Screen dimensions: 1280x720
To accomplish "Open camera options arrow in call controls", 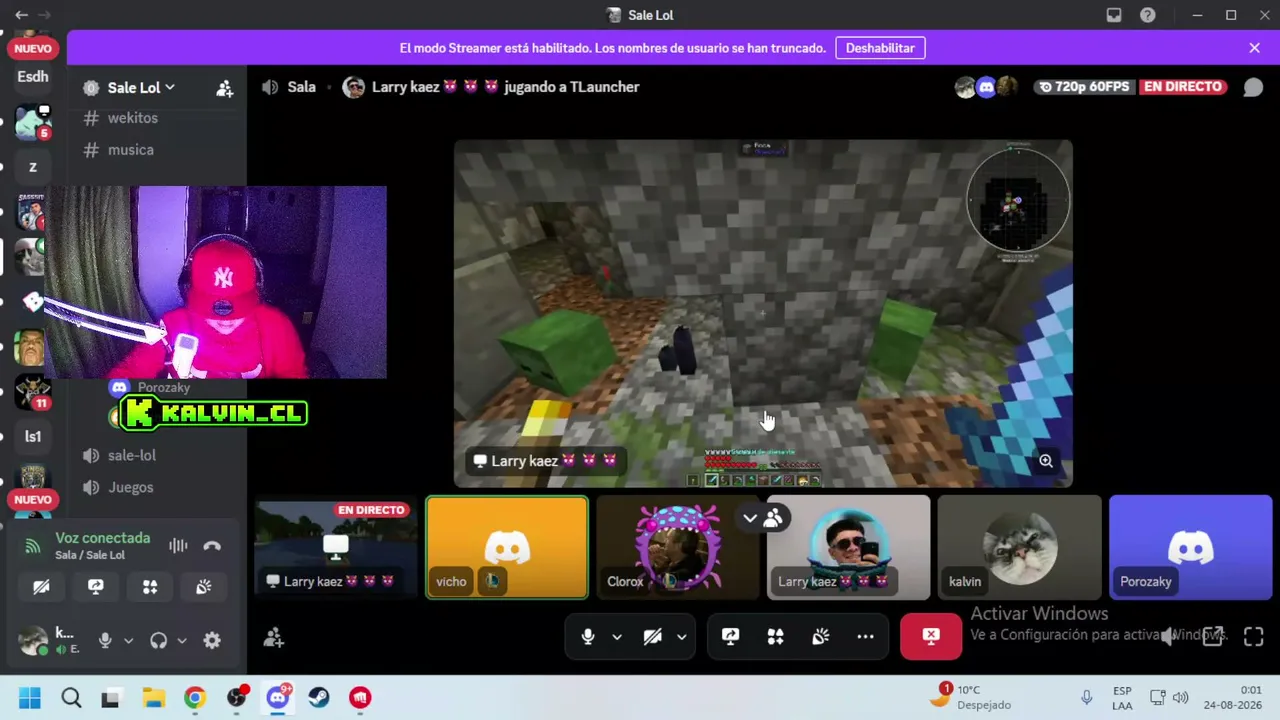I will pos(681,637).
